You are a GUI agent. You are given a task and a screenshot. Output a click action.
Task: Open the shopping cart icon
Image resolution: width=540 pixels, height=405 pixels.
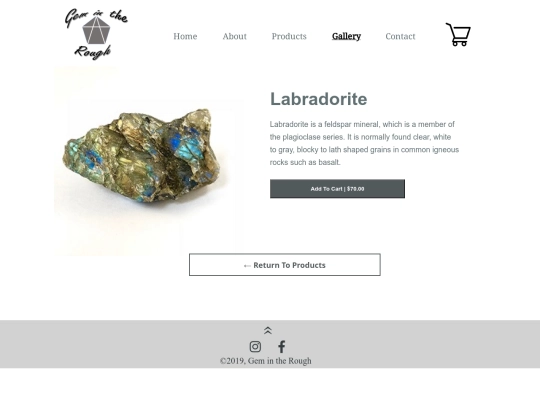pyautogui.click(x=458, y=34)
